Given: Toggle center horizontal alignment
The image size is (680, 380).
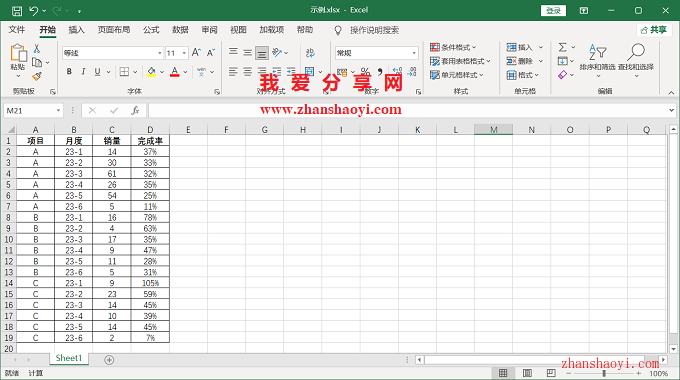Looking at the screenshot, I should pos(248,72).
